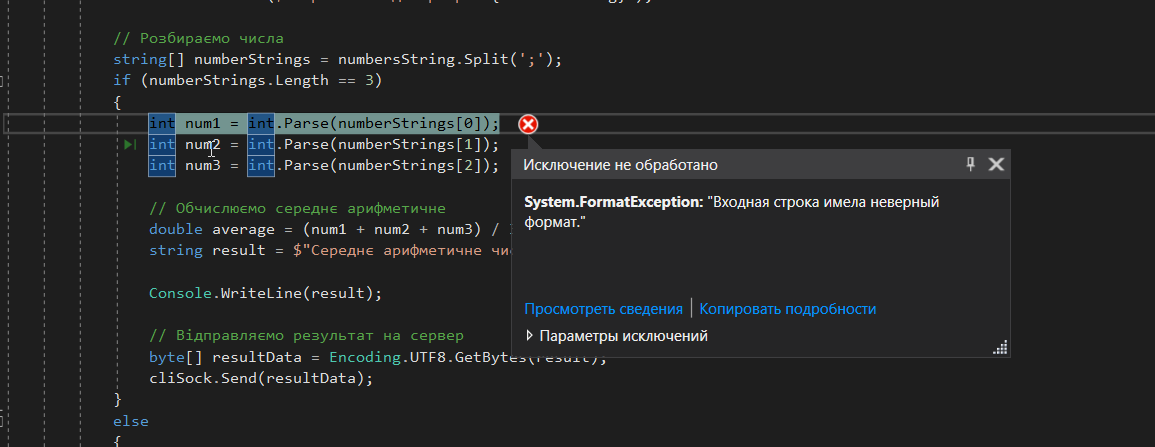
Task: Click the 'if (numberStrings.Length == 3)' line
Action: (x=248, y=80)
